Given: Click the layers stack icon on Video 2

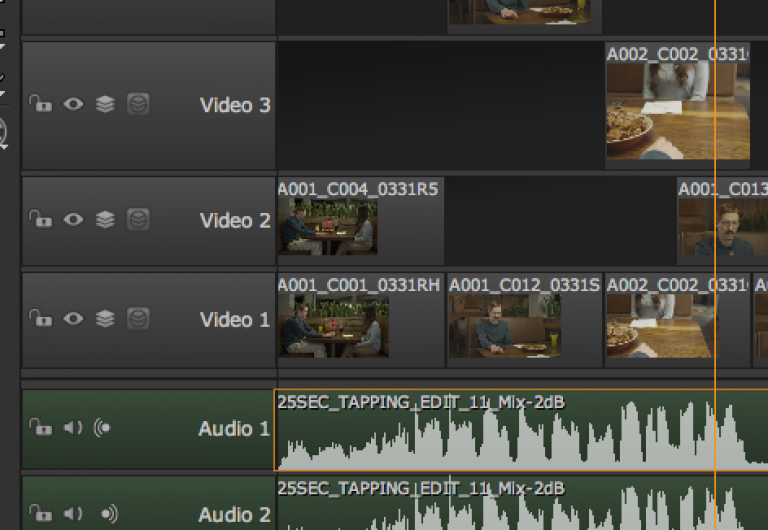Looking at the screenshot, I should pos(105,220).
